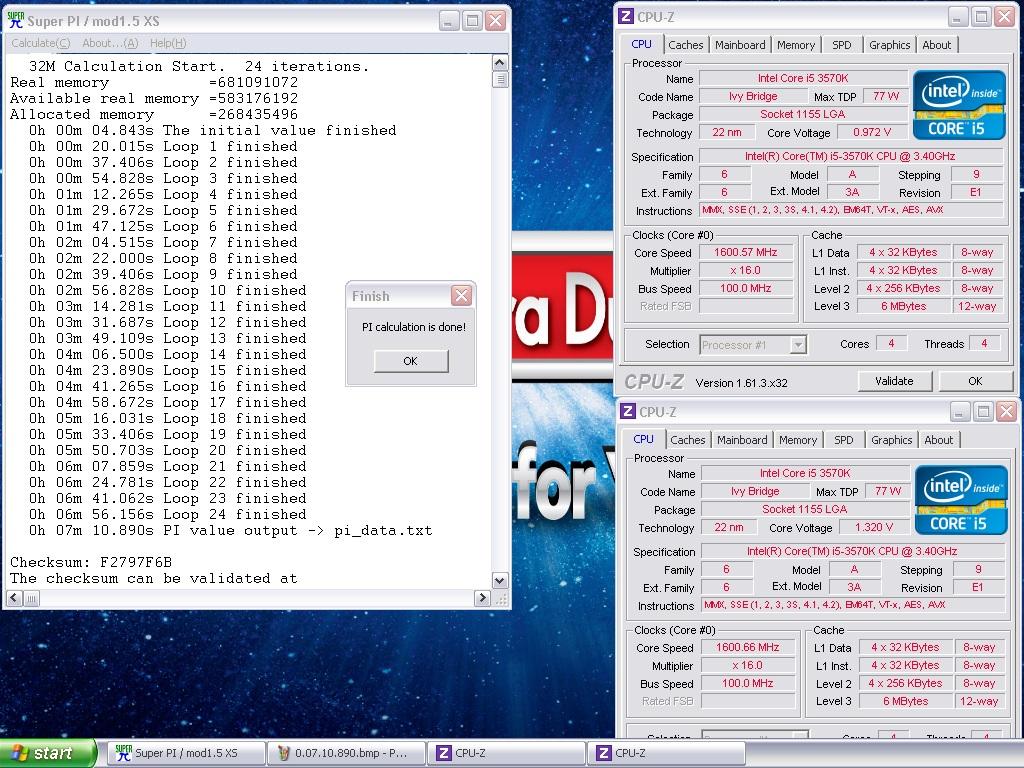Close the Finish dialog with X
The width and height of the screenshot is (1024, 768).
click(461, 295)
